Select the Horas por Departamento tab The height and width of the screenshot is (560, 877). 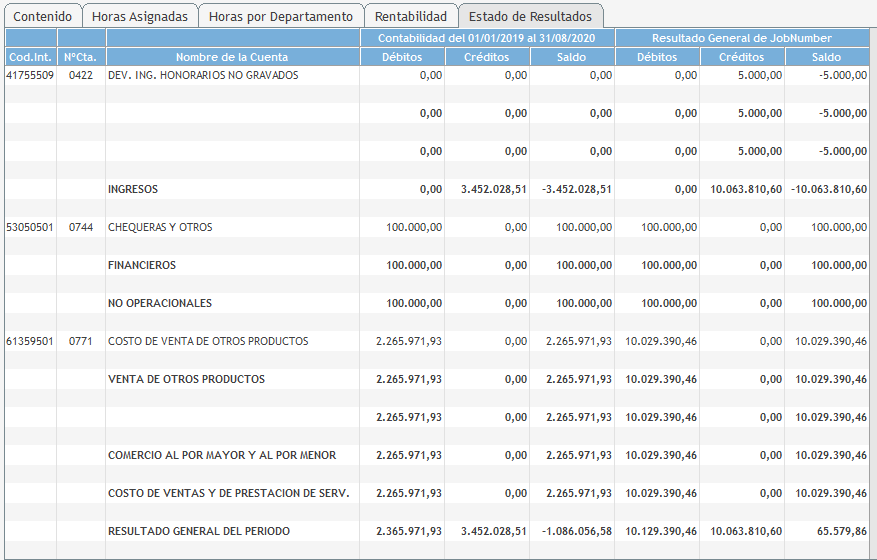pyautogui.click(x=280, y=17)
